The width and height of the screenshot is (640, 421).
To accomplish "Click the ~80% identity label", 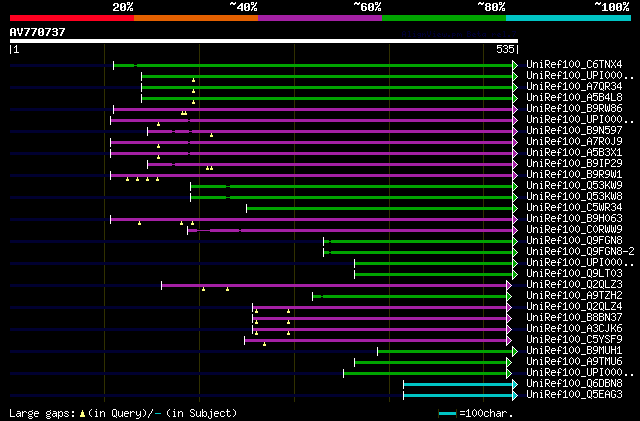I will (x=491, y=7).
